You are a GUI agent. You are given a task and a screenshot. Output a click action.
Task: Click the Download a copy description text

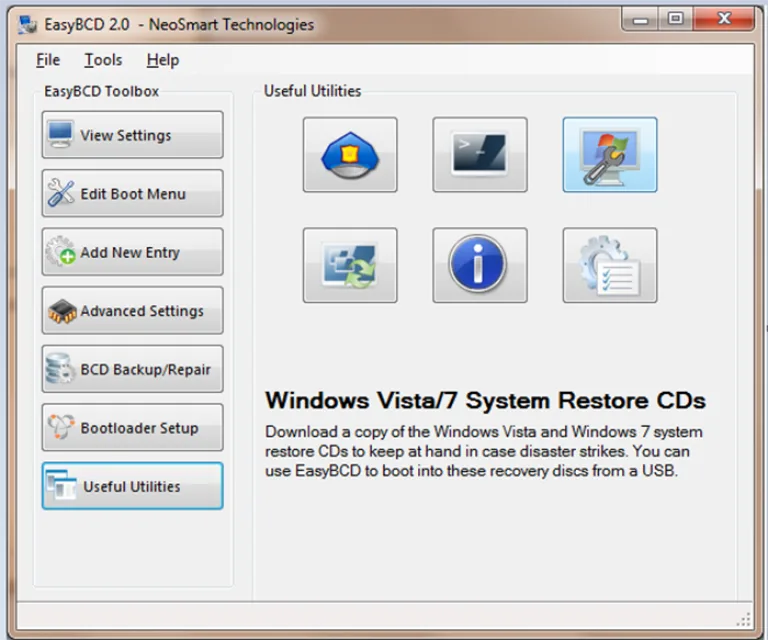(x=484, y=451)
